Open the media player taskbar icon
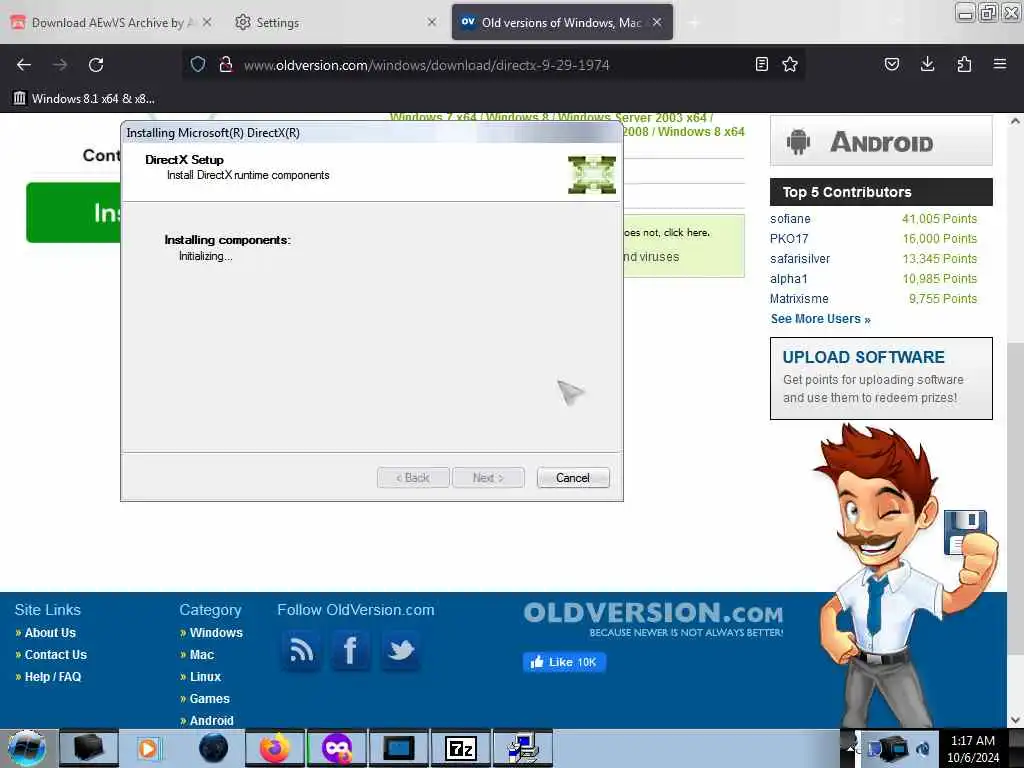This screenshot has height=768, width=1024. coord(148,748)
